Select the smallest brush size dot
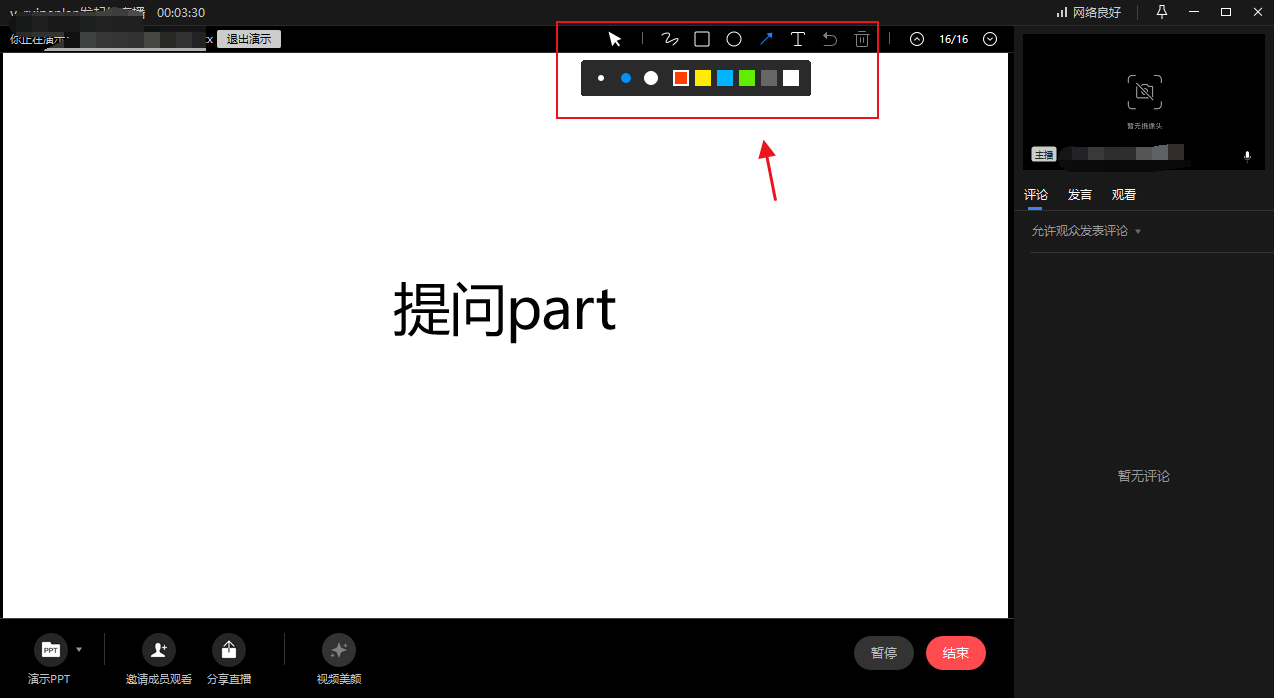Screen dimensions: 1274x698 point(601,77)
